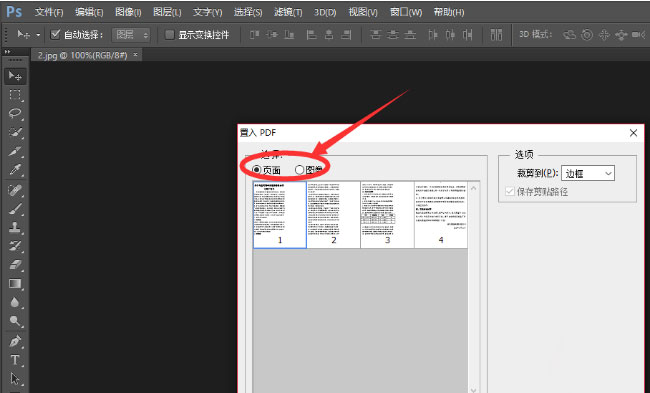Select the History Brush tool
This screenshot has width=650, height=393.
pyautogui.click(x=15, y=246)
